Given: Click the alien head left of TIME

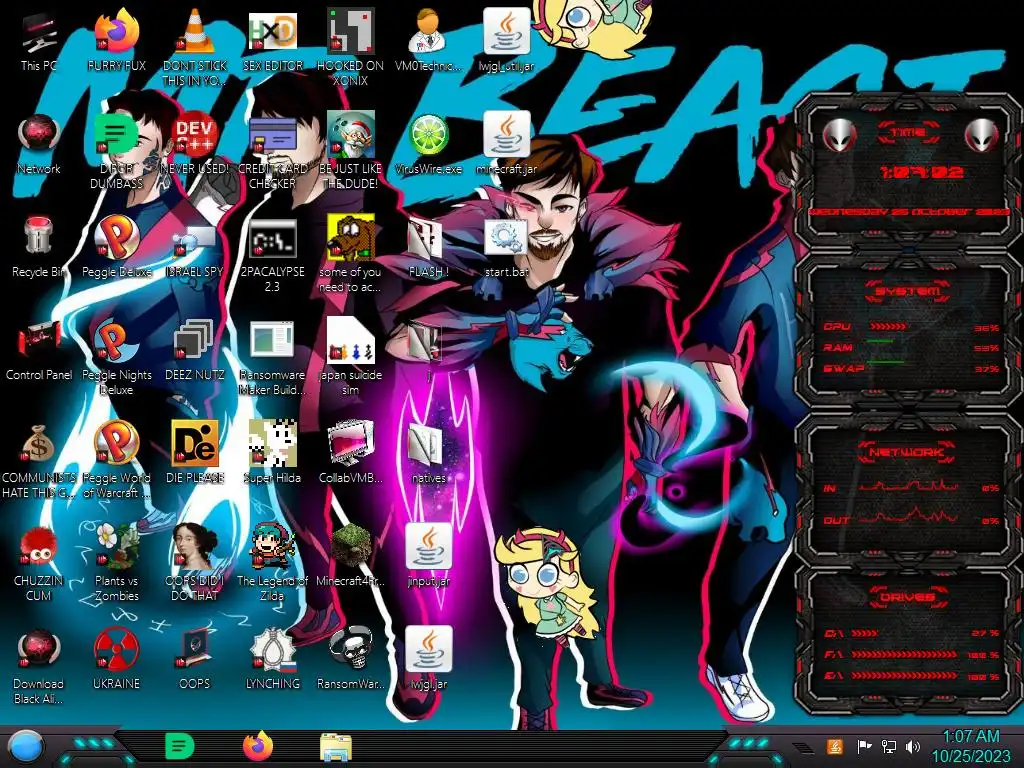Looking at the screenshot, I should coord(840,136).
